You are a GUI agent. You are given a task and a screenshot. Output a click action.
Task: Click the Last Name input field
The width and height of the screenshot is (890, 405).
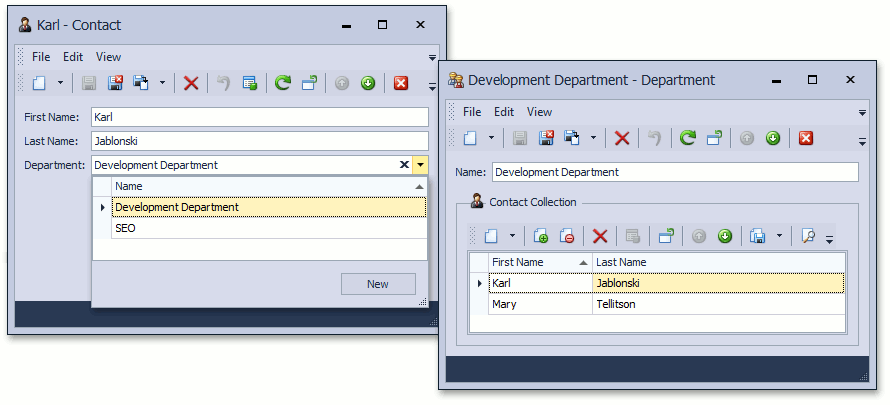click(259, 141)
